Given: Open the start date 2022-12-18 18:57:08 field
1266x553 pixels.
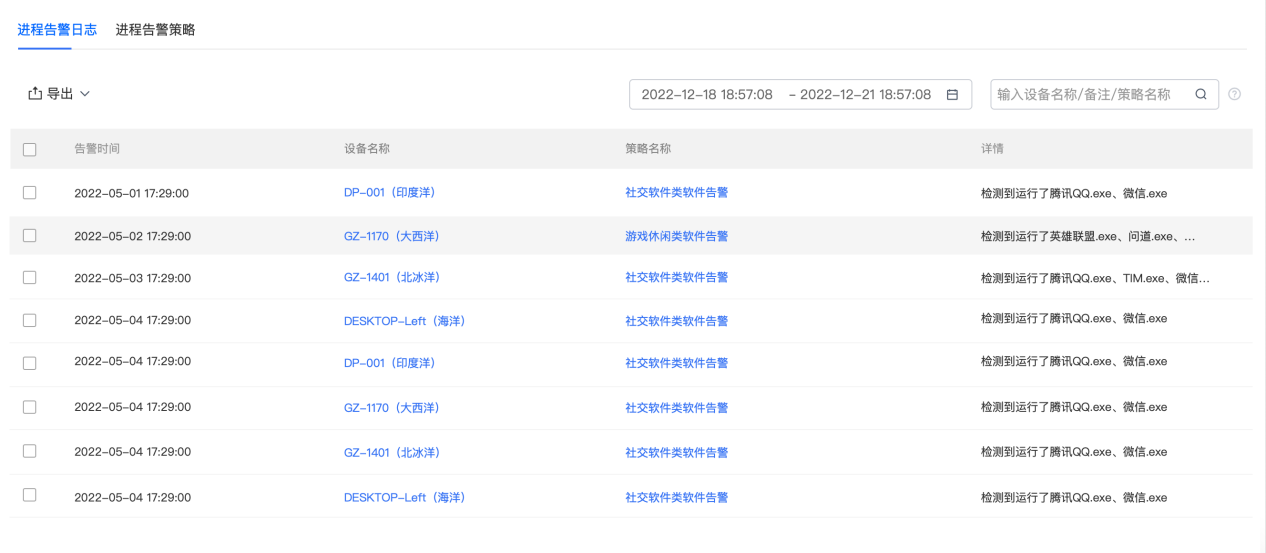Looking at the screenshot, I should 706,95.
